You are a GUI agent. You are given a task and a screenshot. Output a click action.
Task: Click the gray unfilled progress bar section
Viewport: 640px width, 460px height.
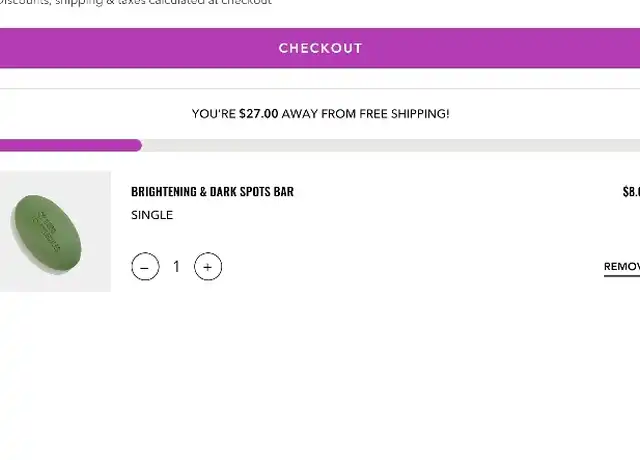pos(391,145)
